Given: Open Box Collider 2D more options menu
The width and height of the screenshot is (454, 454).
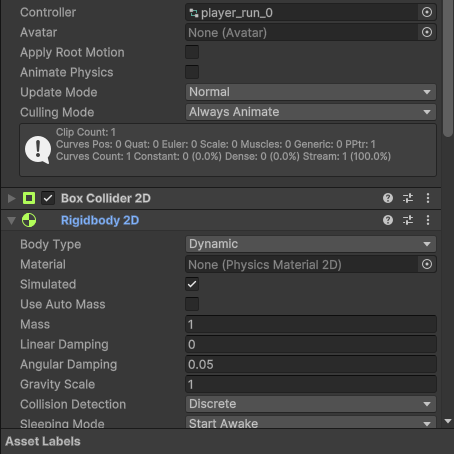Looking at the screenshot, I should [x=428, y=198].
